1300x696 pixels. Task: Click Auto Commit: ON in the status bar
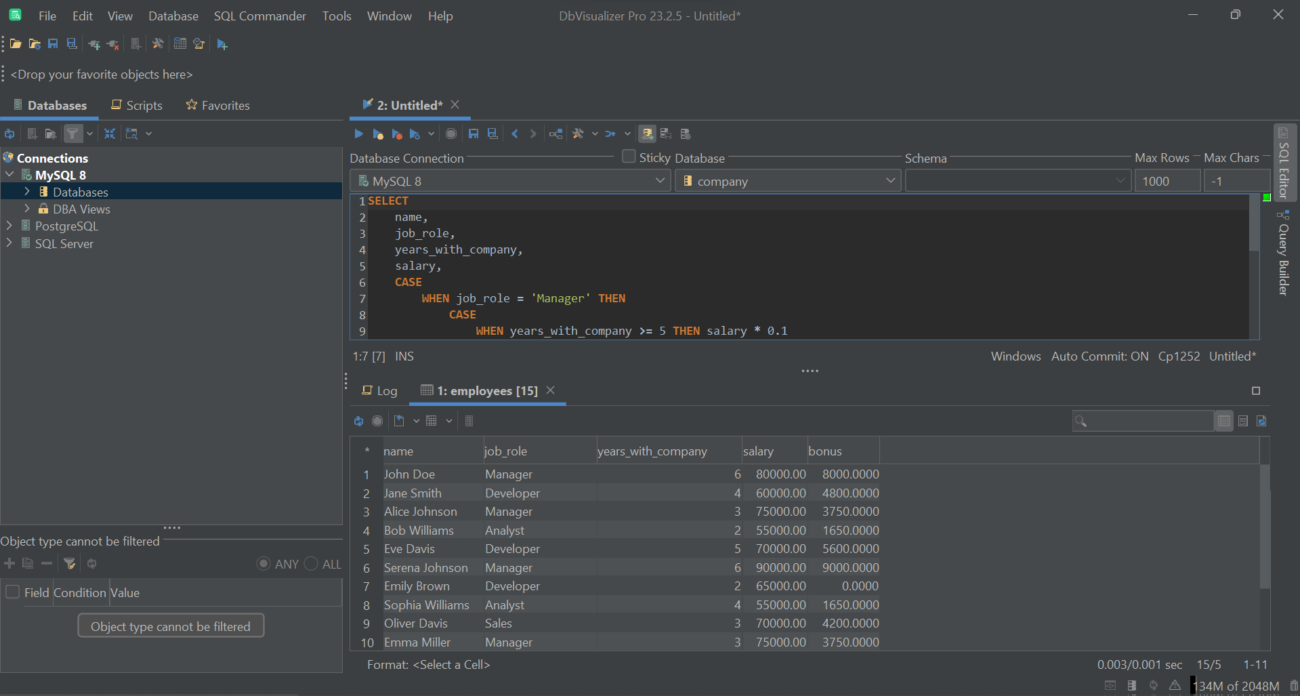pyautogui.click(x=1098, y=355)
